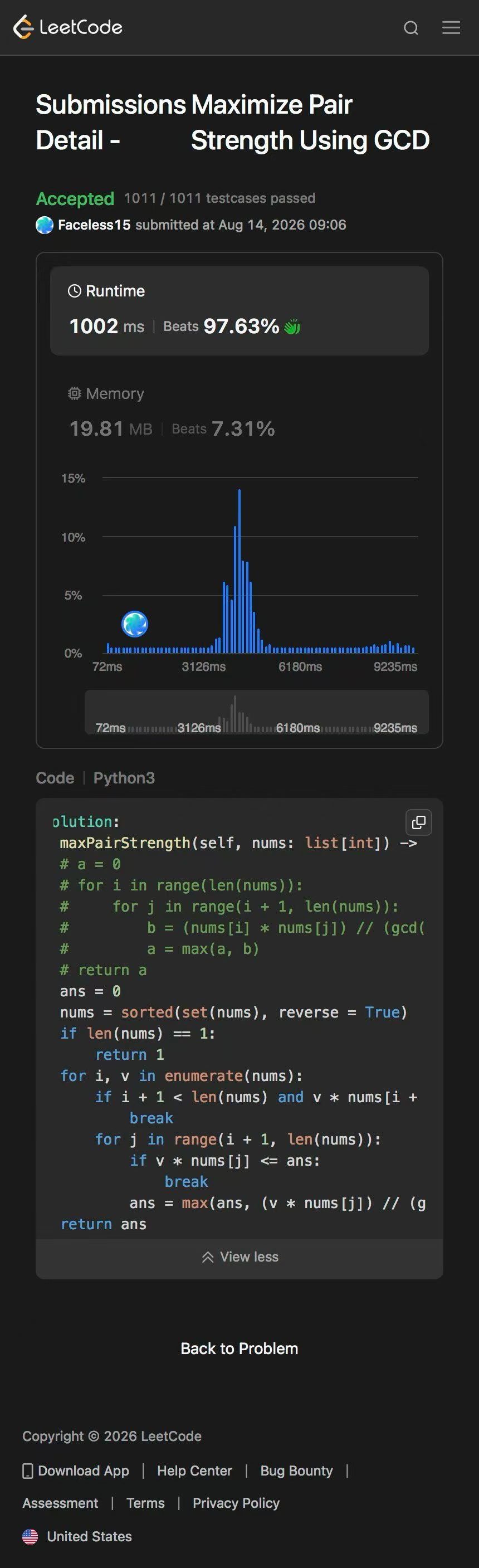Open the hamburger navigation menu
Screen dimensions: 479x1568
(x=451, y=27)
